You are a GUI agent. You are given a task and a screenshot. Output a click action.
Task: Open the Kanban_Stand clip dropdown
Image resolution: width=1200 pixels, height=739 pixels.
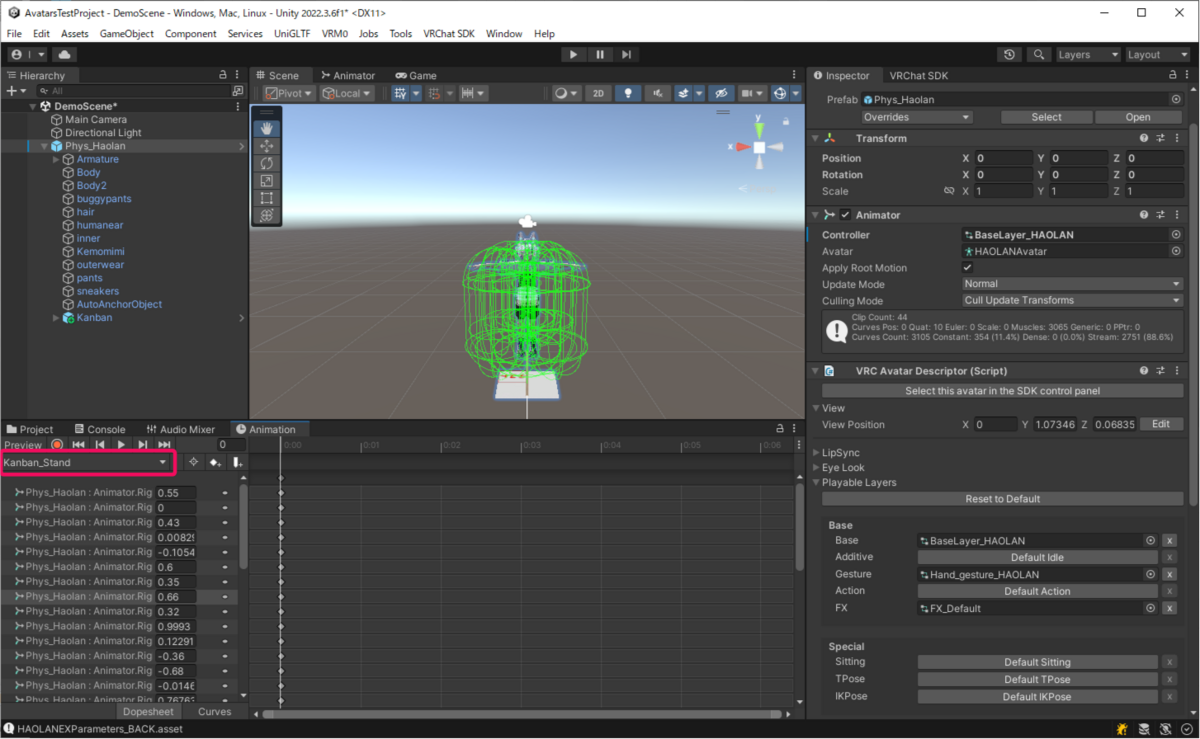88,463
